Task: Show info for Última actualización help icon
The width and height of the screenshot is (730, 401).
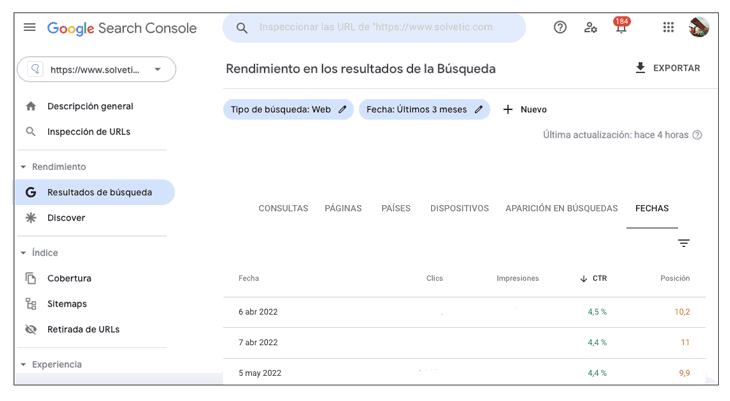Action: (x=697, y=135)
